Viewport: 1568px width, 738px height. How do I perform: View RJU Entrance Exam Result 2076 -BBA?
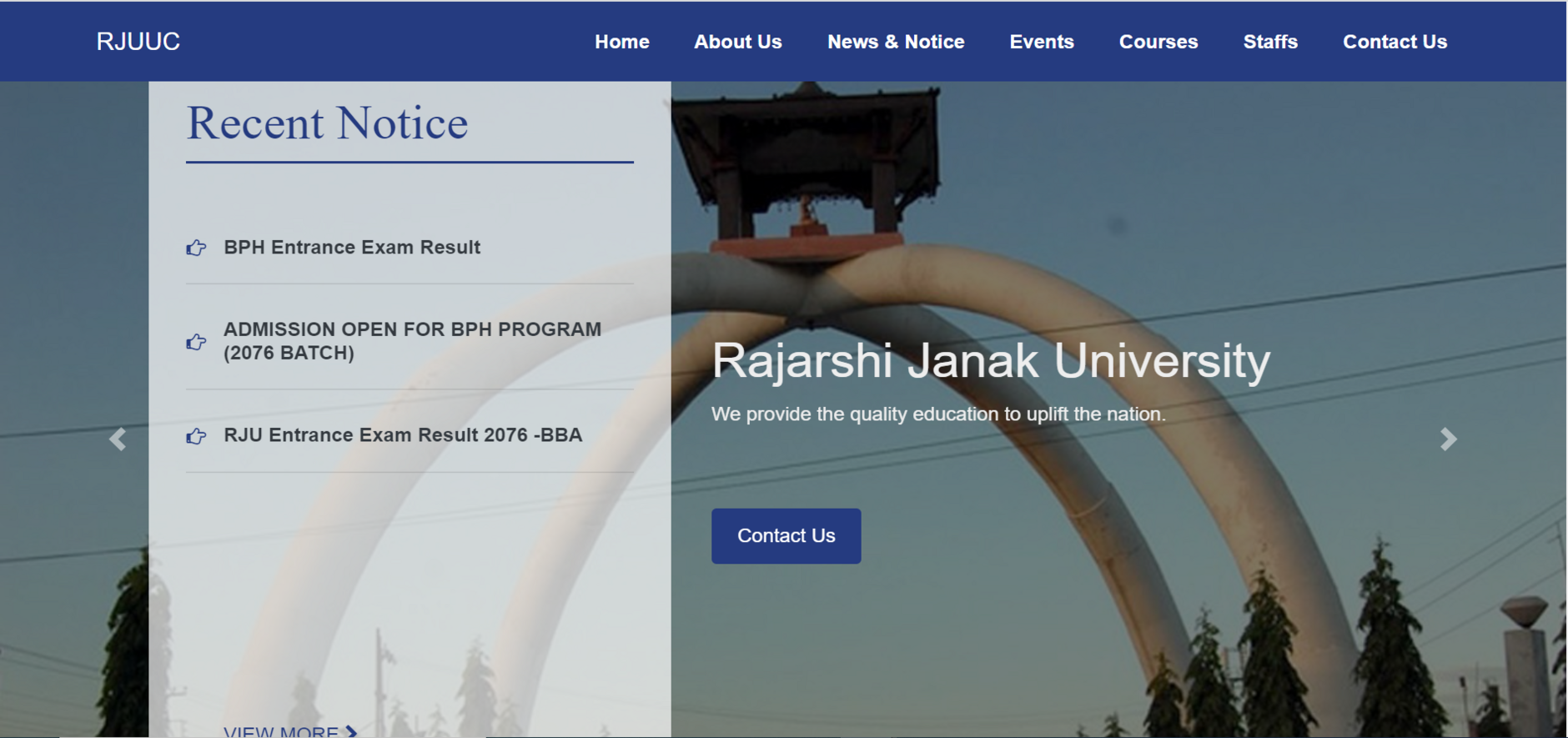pyautogui.click(x=403, y=435)
